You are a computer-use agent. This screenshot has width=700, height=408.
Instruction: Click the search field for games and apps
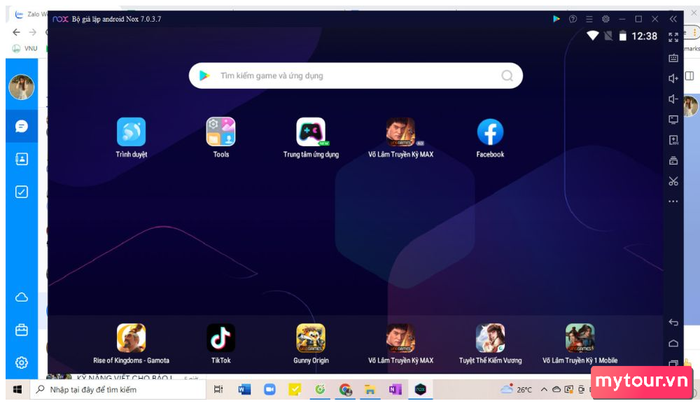pyautogui.click(x=356, y=76)
